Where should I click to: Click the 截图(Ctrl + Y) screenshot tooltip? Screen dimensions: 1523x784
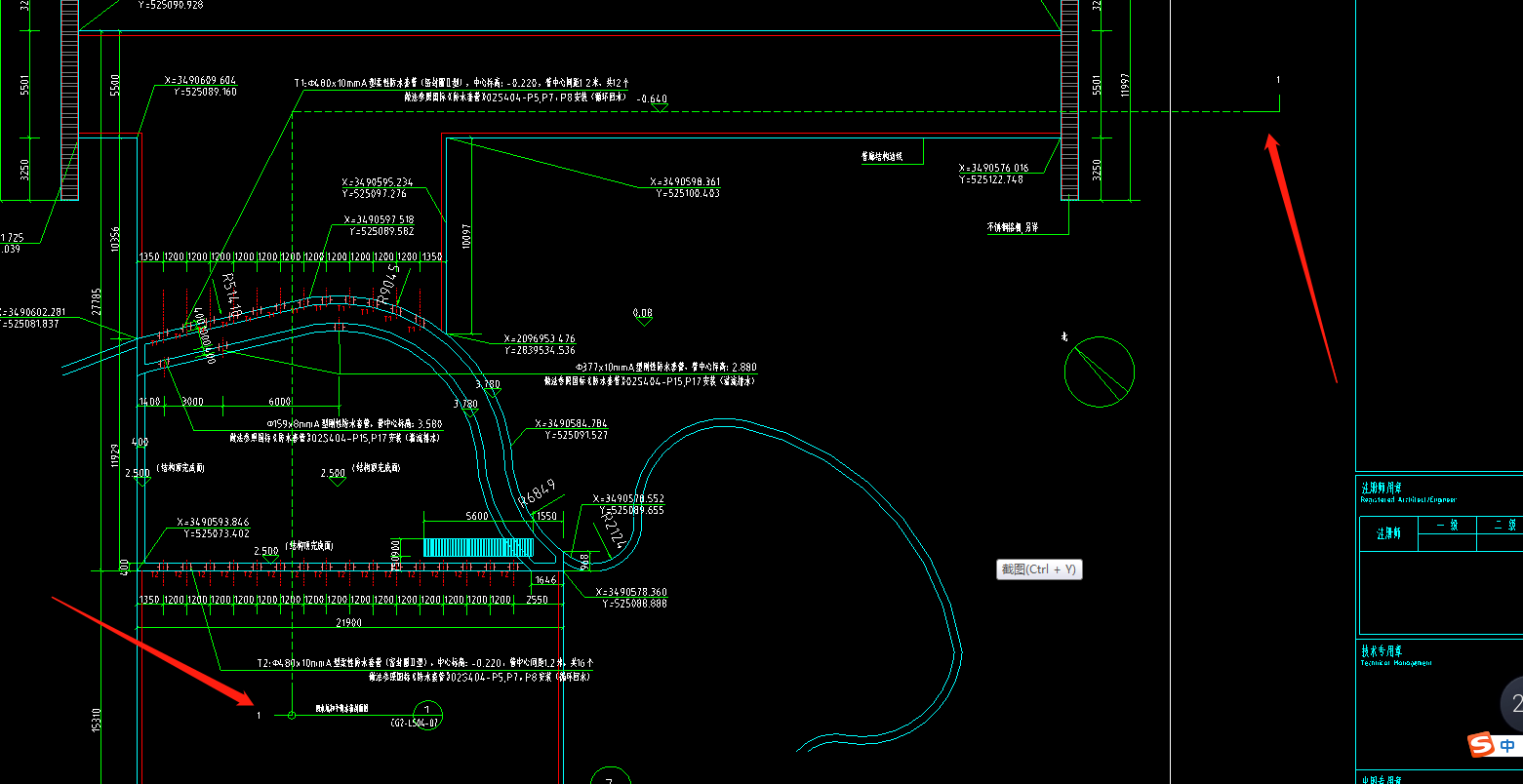point(1039,568)
